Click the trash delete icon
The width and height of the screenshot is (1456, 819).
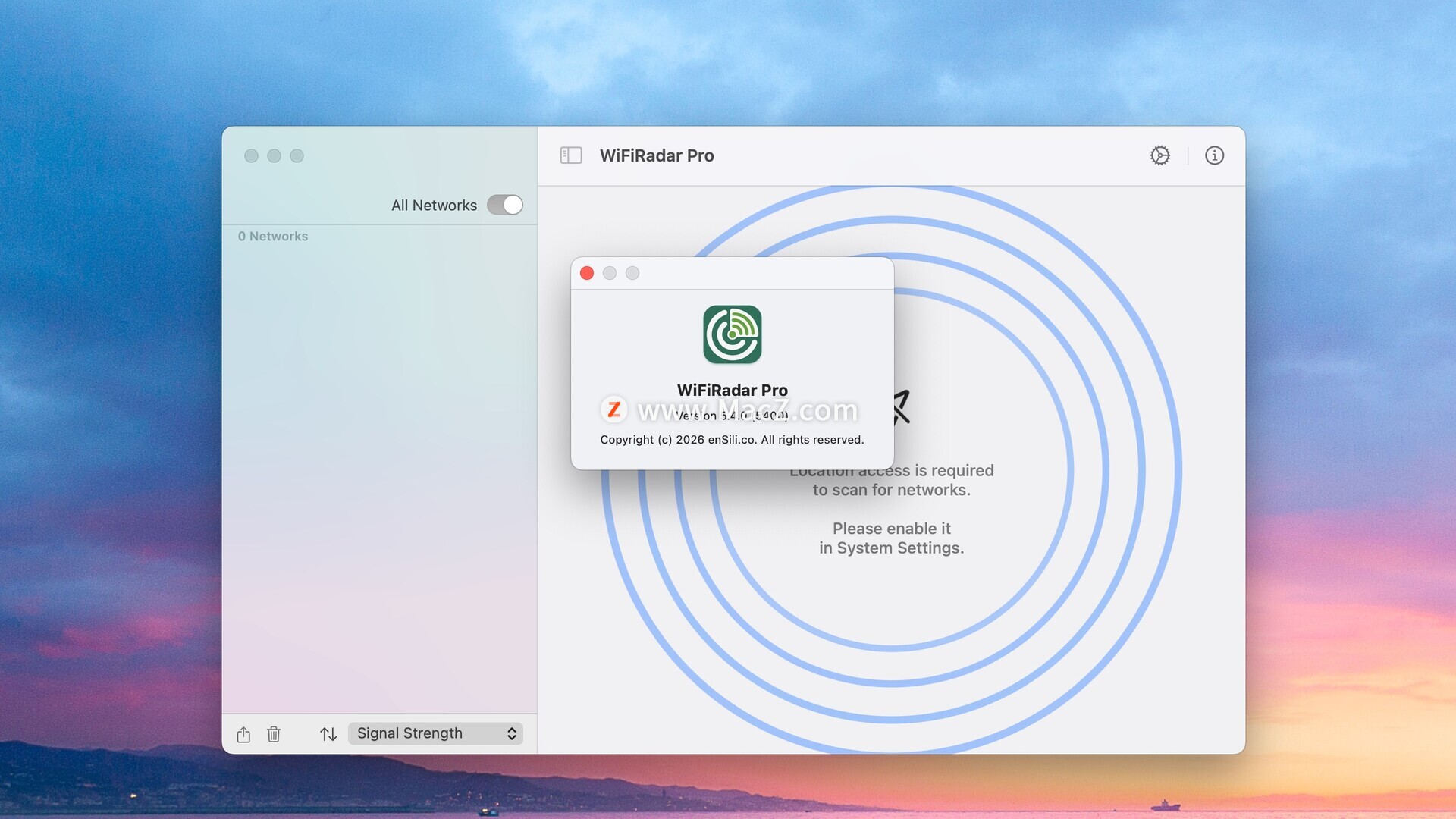click(274, 734)
